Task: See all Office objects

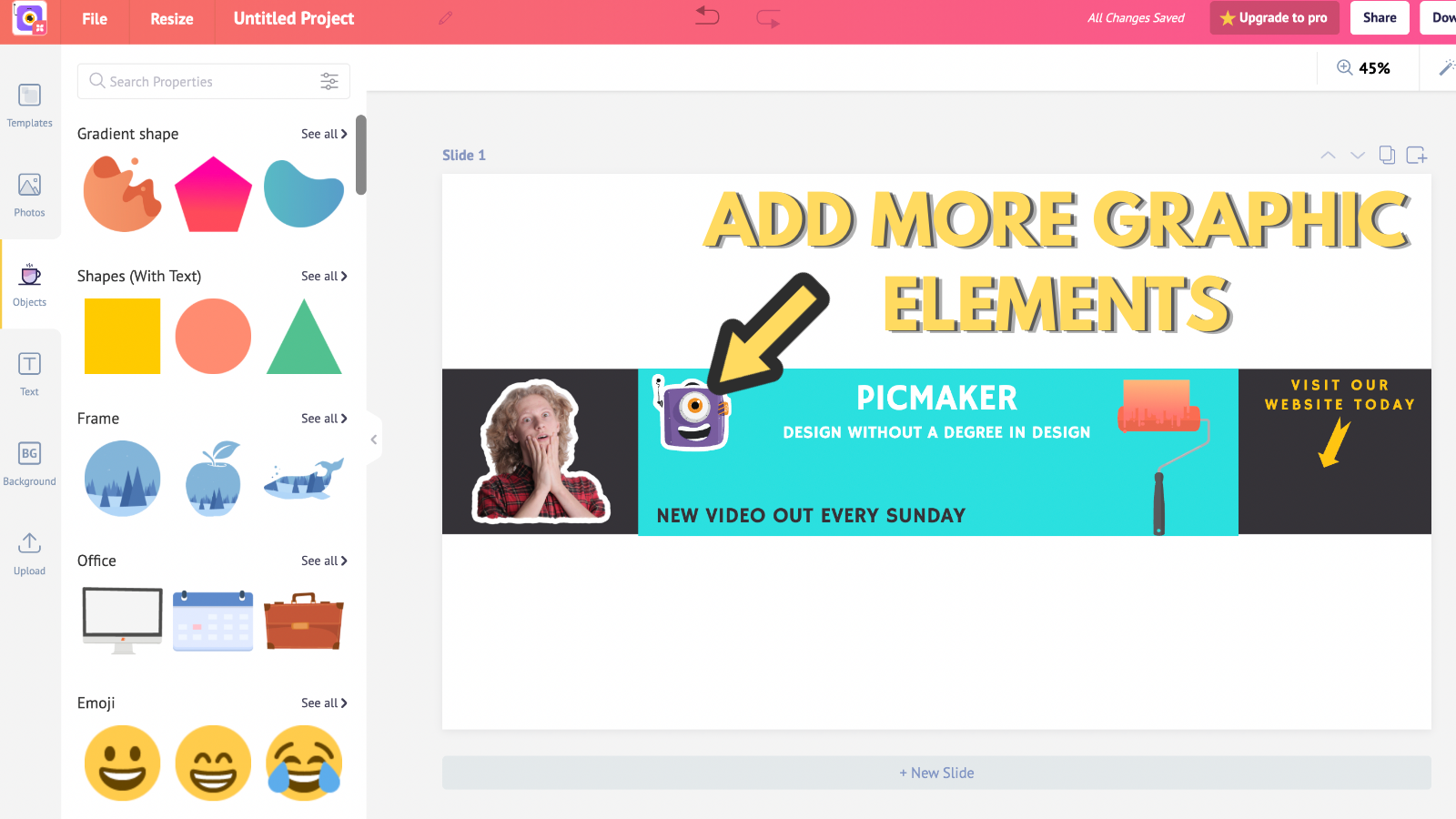Action: coord(324,561)
